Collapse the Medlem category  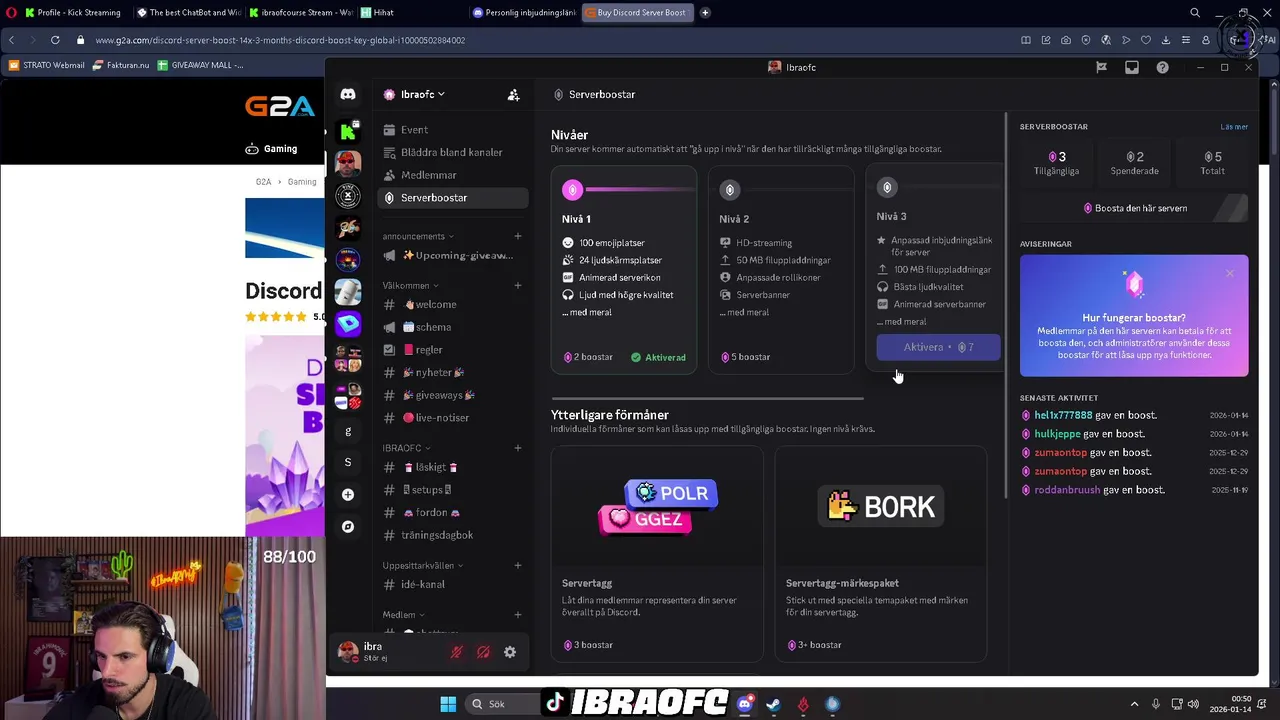403,614
